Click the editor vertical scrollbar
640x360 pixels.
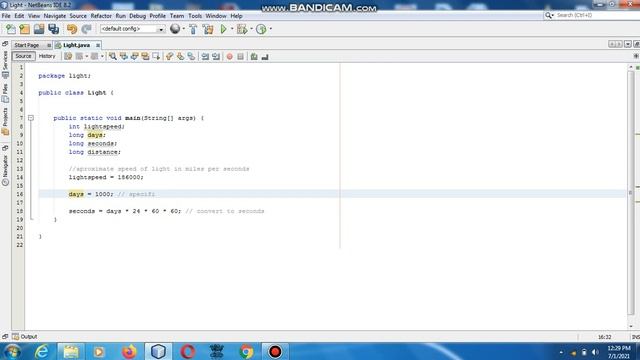tap(631, 192)
